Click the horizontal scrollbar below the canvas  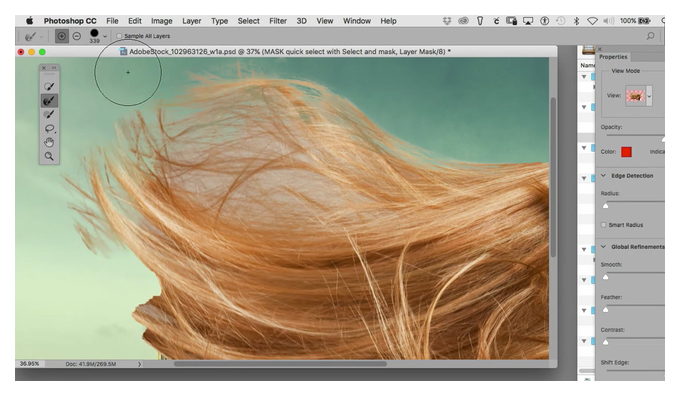click(x=280, y=364)
